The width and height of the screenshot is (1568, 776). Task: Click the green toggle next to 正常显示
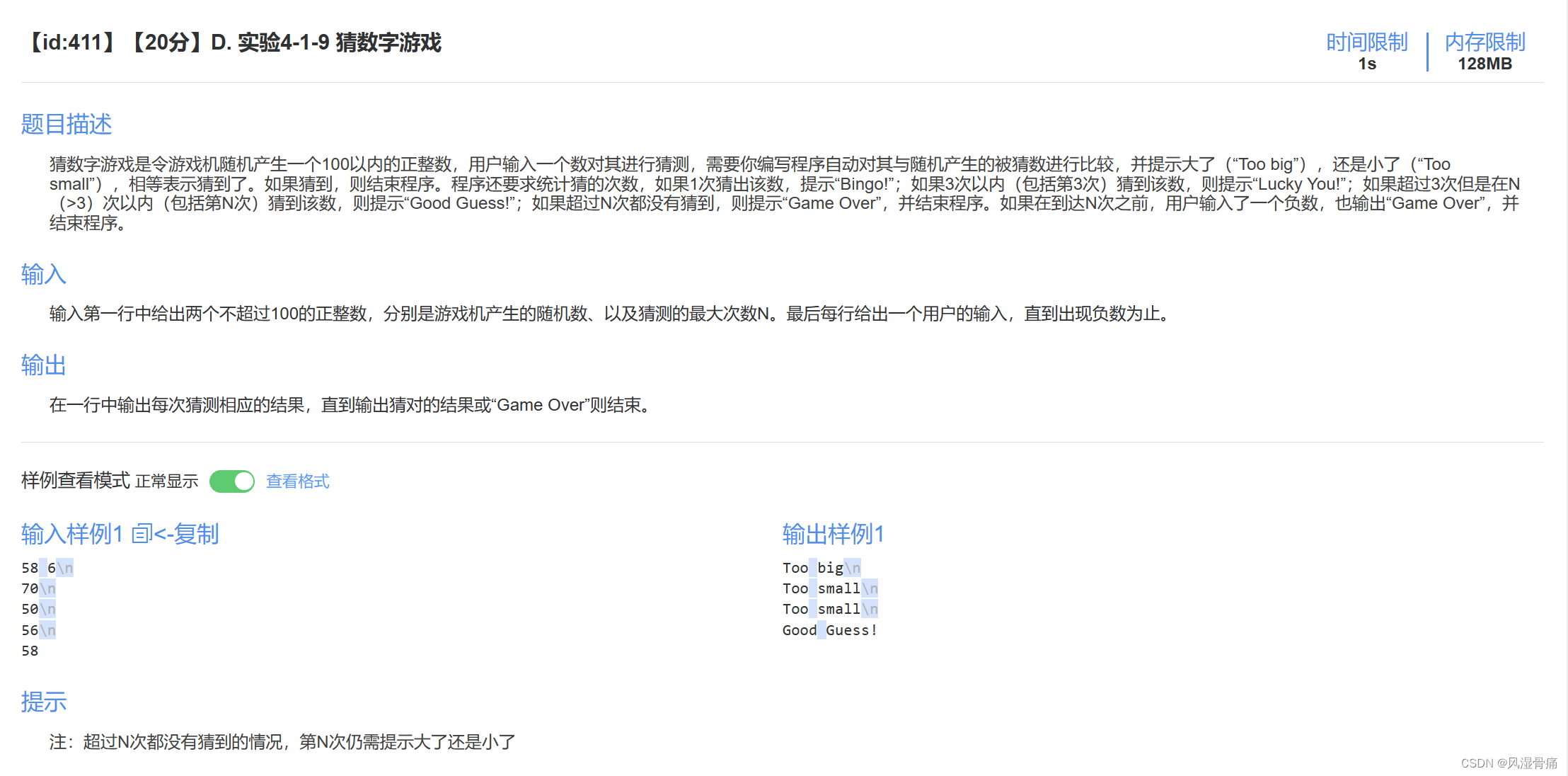pyautogui.click(x=231, y=481)
